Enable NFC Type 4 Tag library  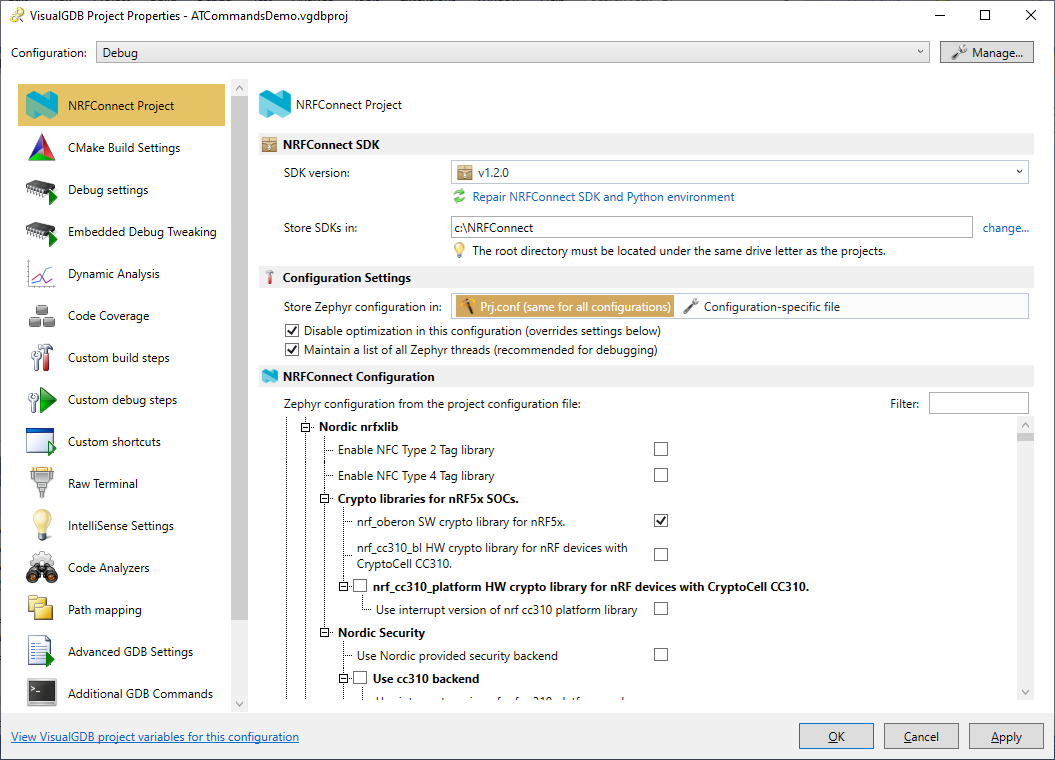coord(661,476)
